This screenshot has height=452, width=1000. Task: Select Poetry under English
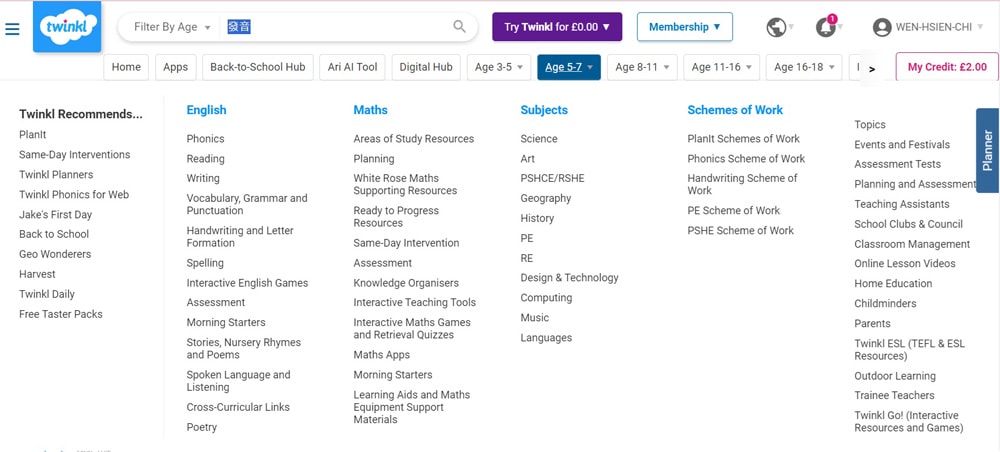click(x=202, y=427)
